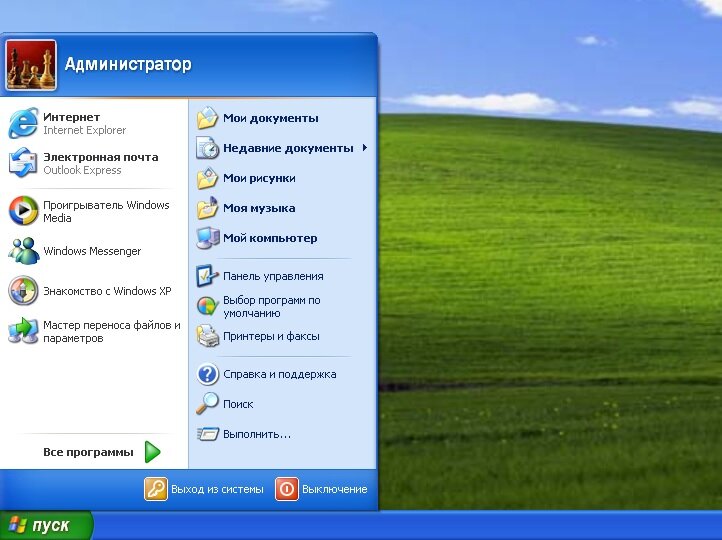Open the Мои рисунки folder icon
The height and width of the screenshot is (540, 722).
pos(208,178)
